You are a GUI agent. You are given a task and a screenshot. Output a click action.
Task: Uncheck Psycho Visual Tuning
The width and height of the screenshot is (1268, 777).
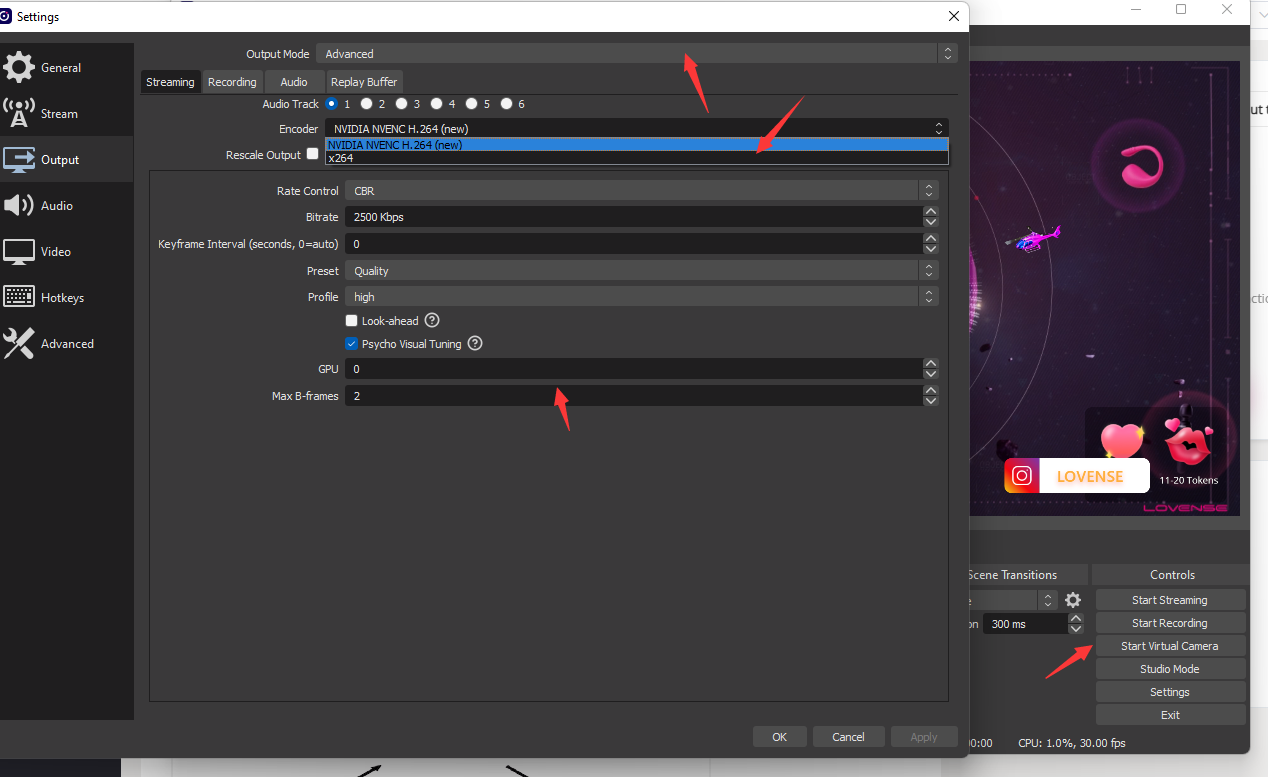coord(351,344)
